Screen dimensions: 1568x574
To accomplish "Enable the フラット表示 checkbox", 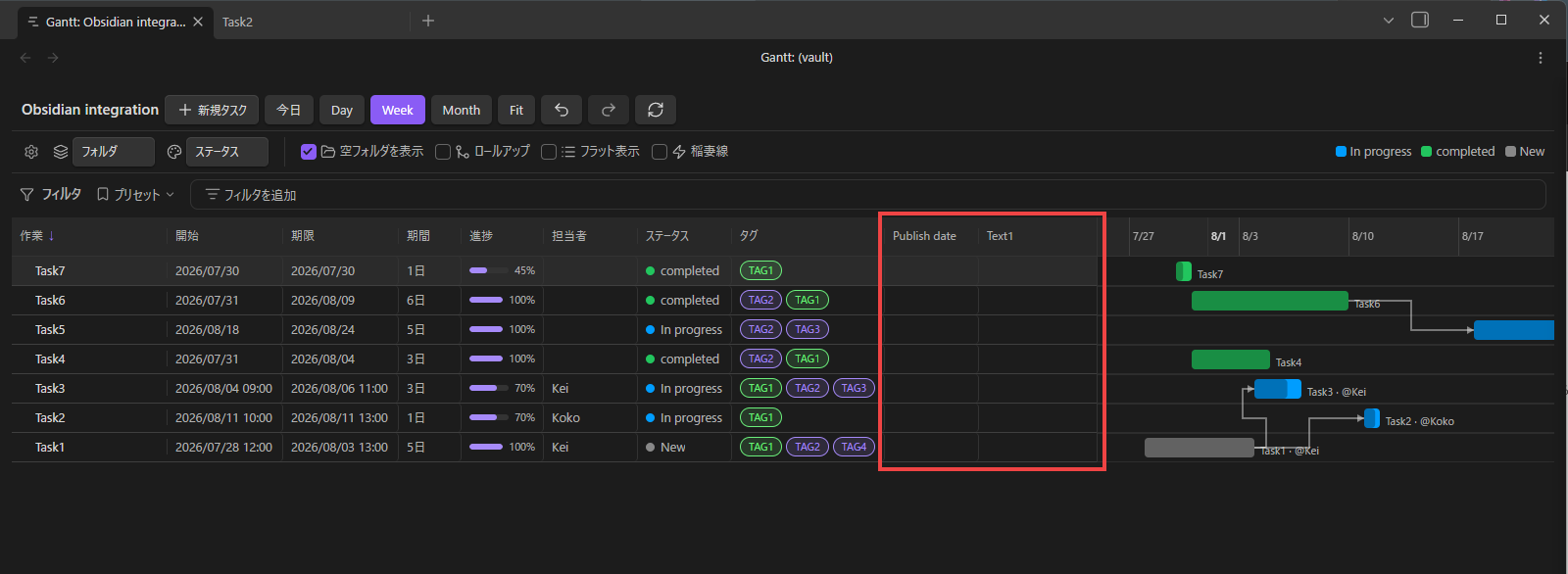I will (x=549, y=152).
